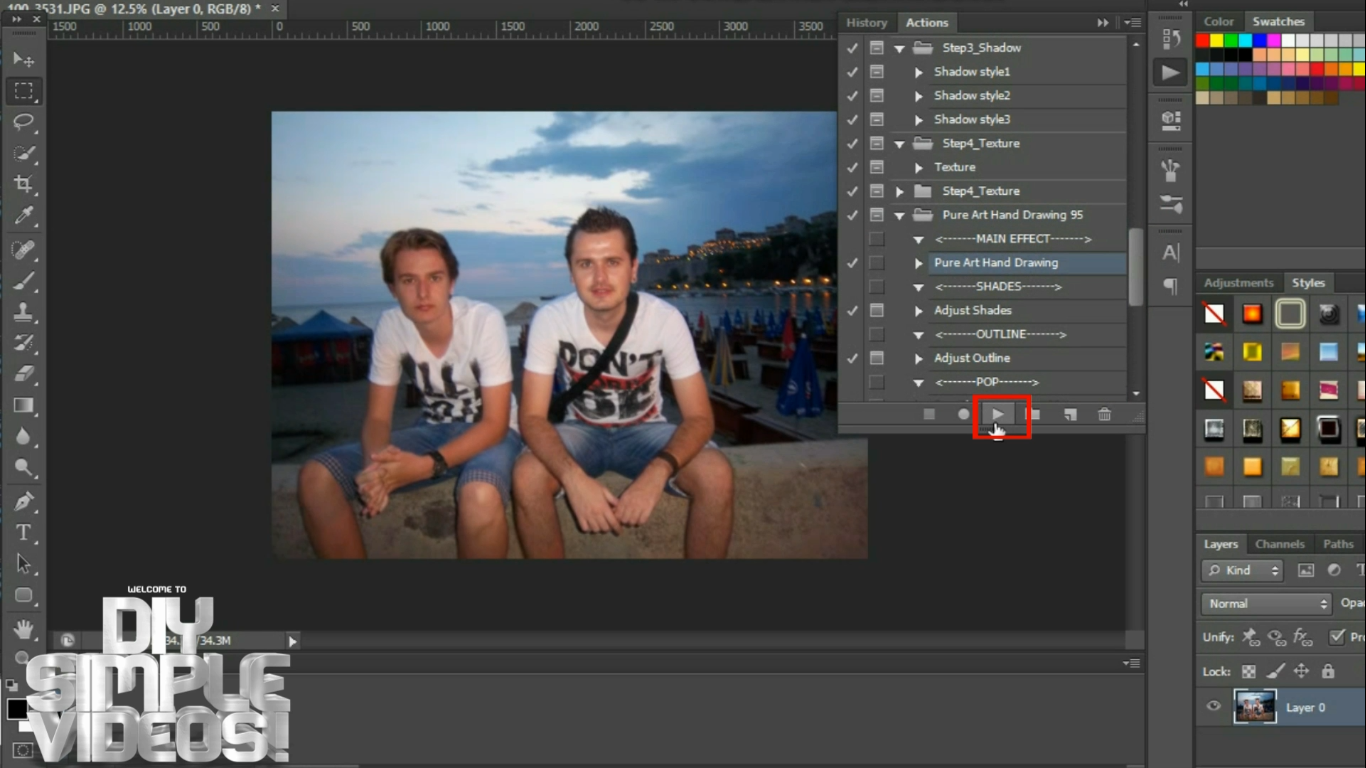Screen dimensions: 1366x768
Task: Select the Gradient tool
Action: point(23,405)
